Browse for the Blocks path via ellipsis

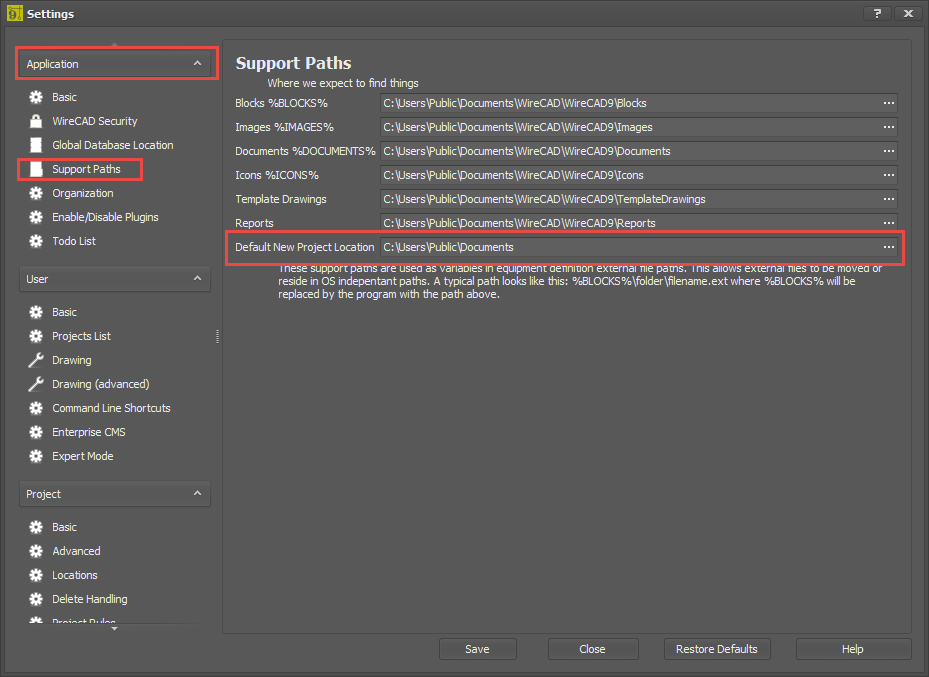[x=889, y=103]
